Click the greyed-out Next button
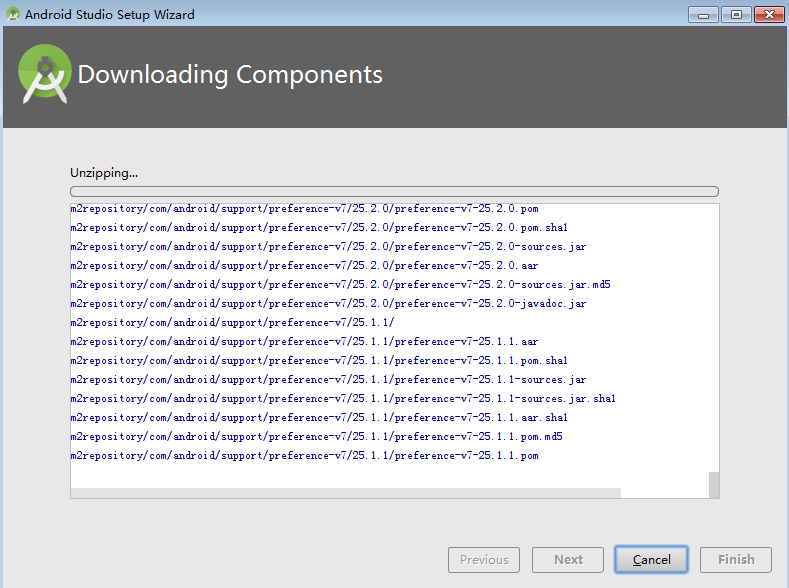Viewport: 789px width, 588px height. (x=568, y=559)
